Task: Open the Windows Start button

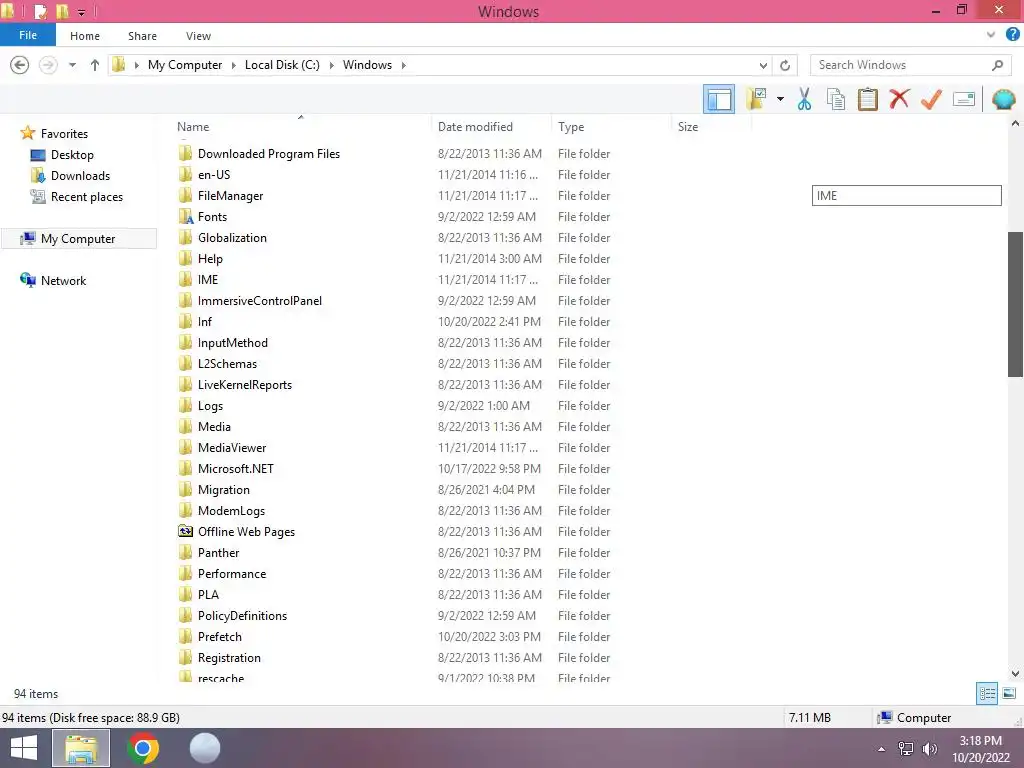Action: (24, 748)
